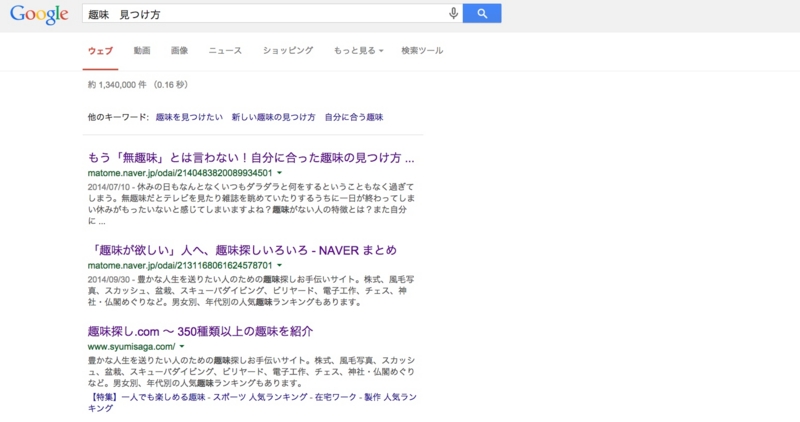
Task: Switch to the 画像 tab
Action: point(180,51)
